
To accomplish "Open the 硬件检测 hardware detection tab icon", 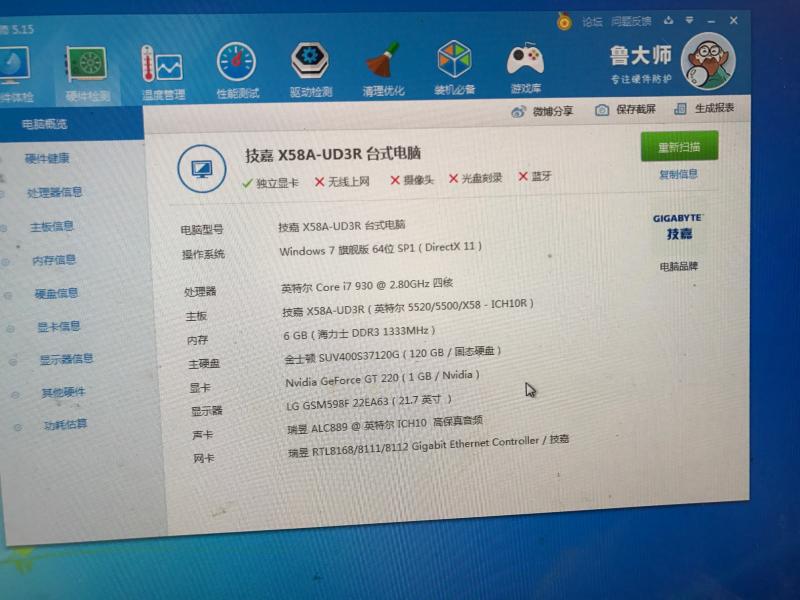I will (x=87, y=64).
